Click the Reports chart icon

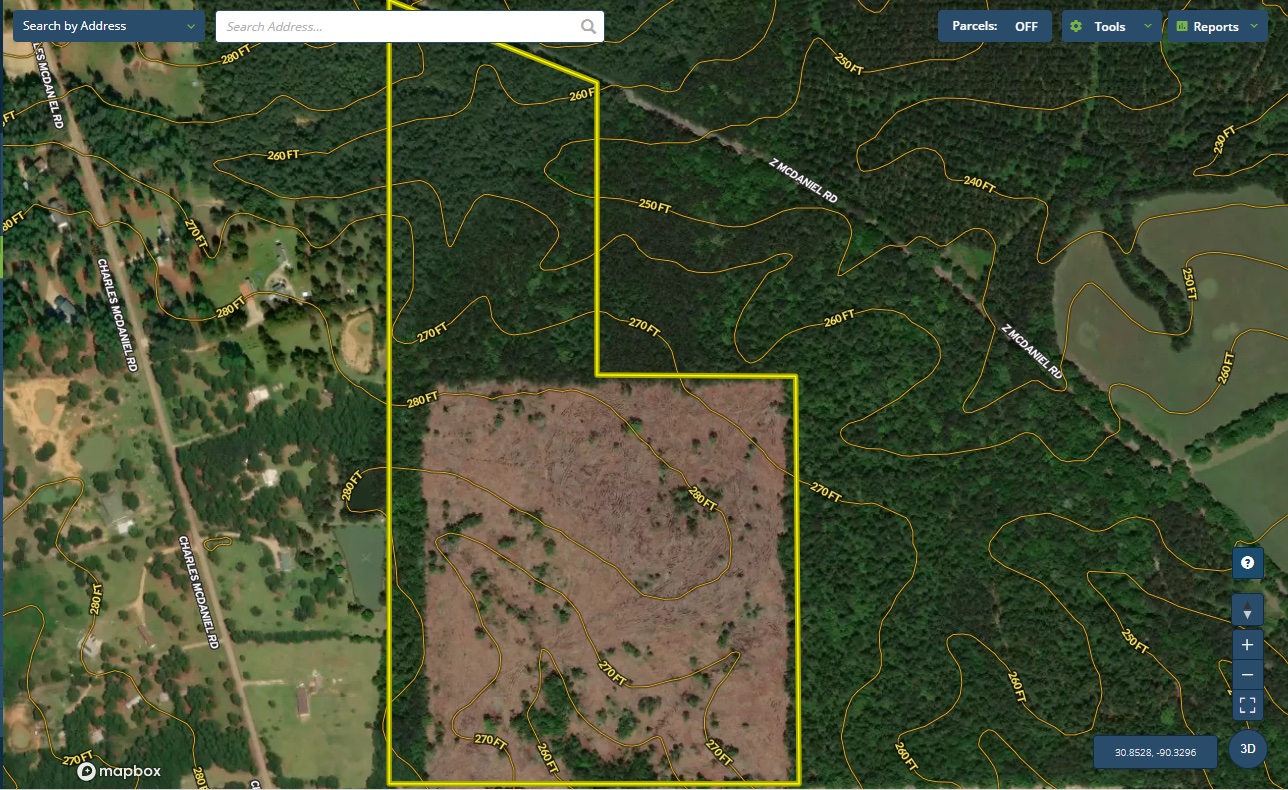tap(1182, 27)
